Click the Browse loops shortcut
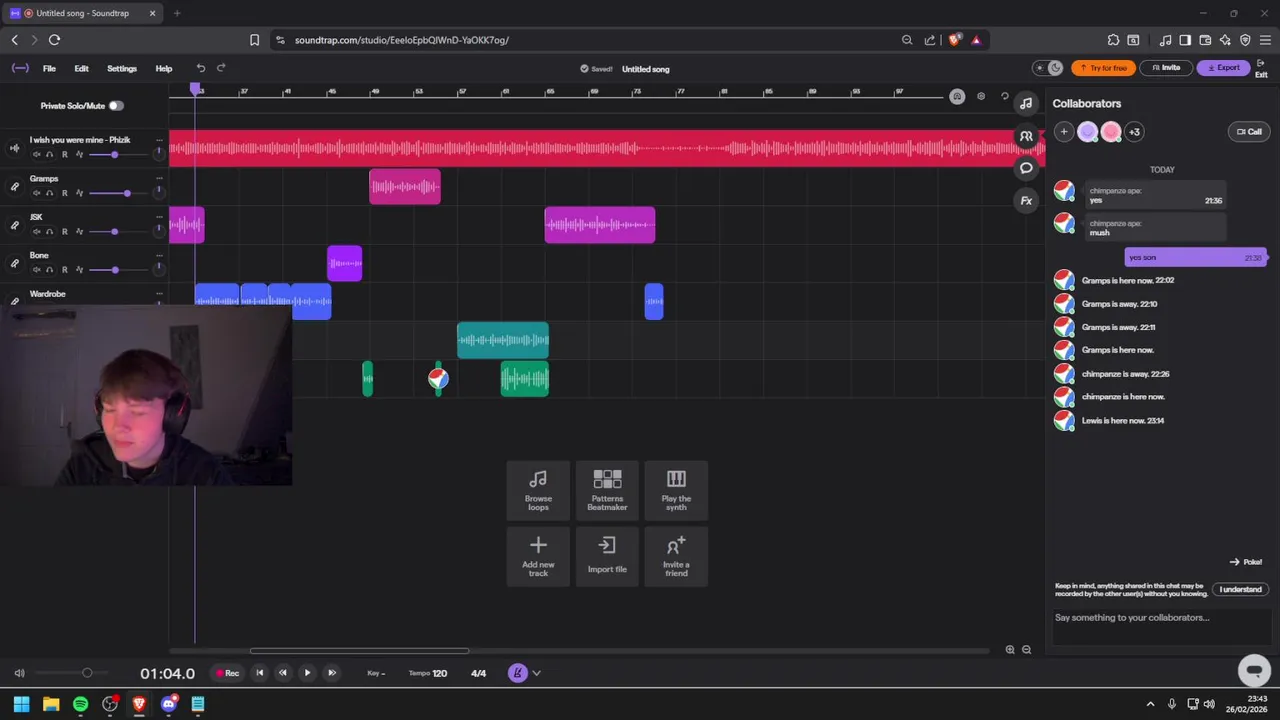Screen dimensions: 1280x720 click(x=538, y=490)
